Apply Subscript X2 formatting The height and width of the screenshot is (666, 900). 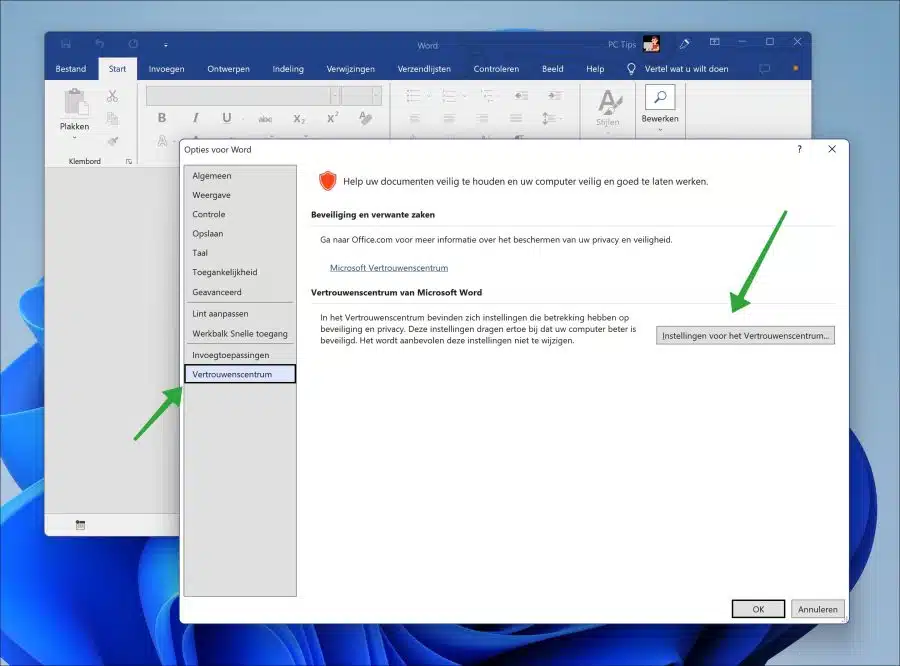coord(299,119)
